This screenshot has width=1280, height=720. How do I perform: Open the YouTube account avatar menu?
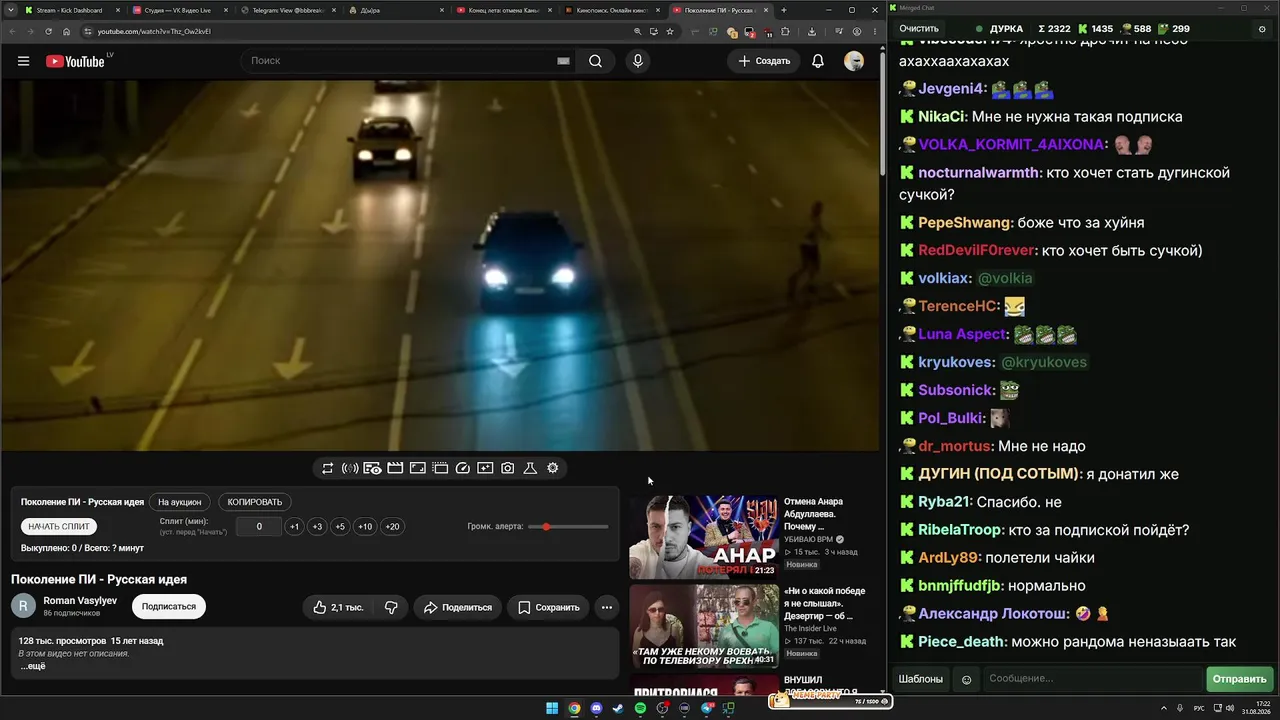[854, 61]
